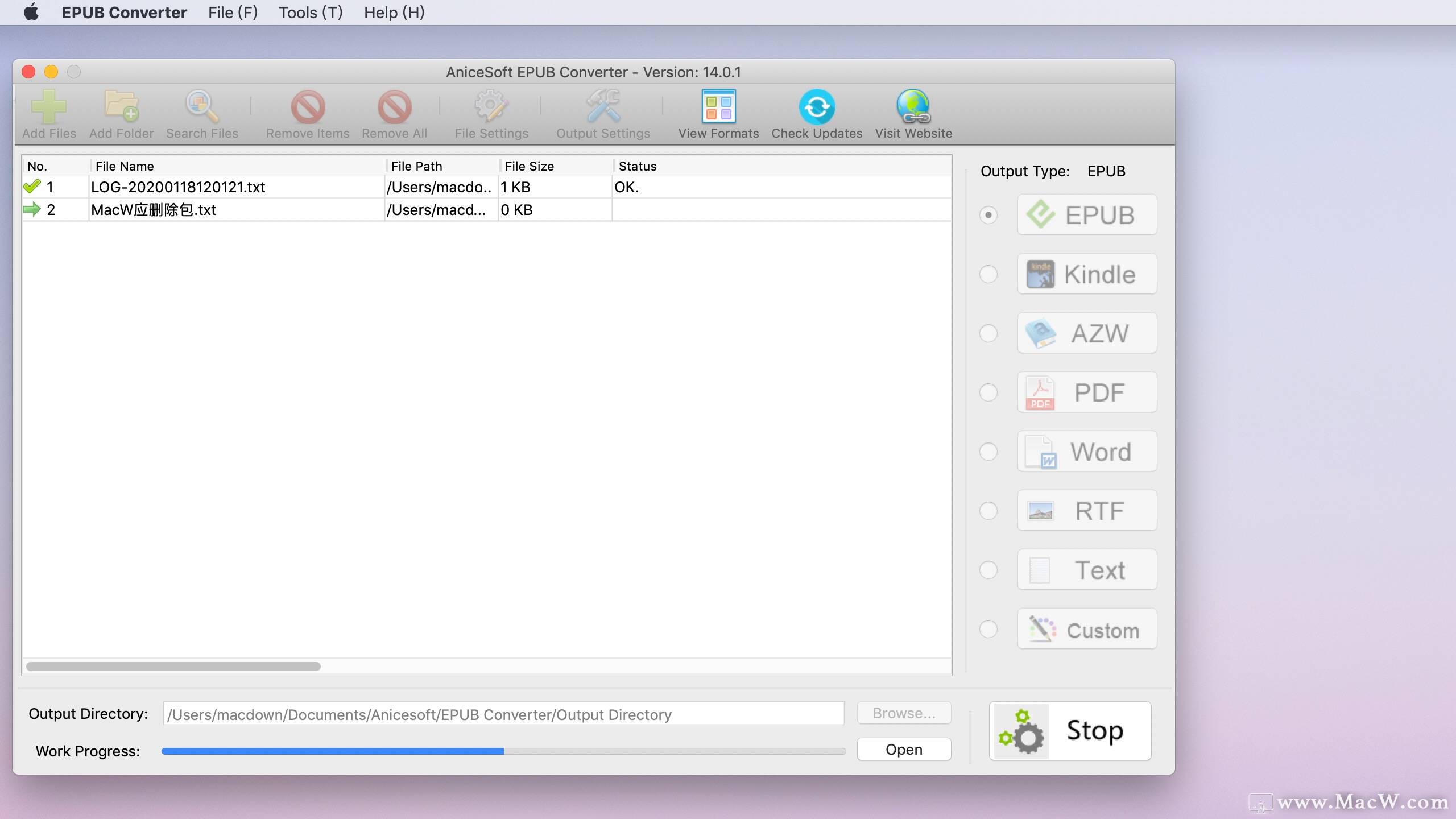Open the Tools menu
The width and height of the screenshot is (1456, 819).
(310, 13)
